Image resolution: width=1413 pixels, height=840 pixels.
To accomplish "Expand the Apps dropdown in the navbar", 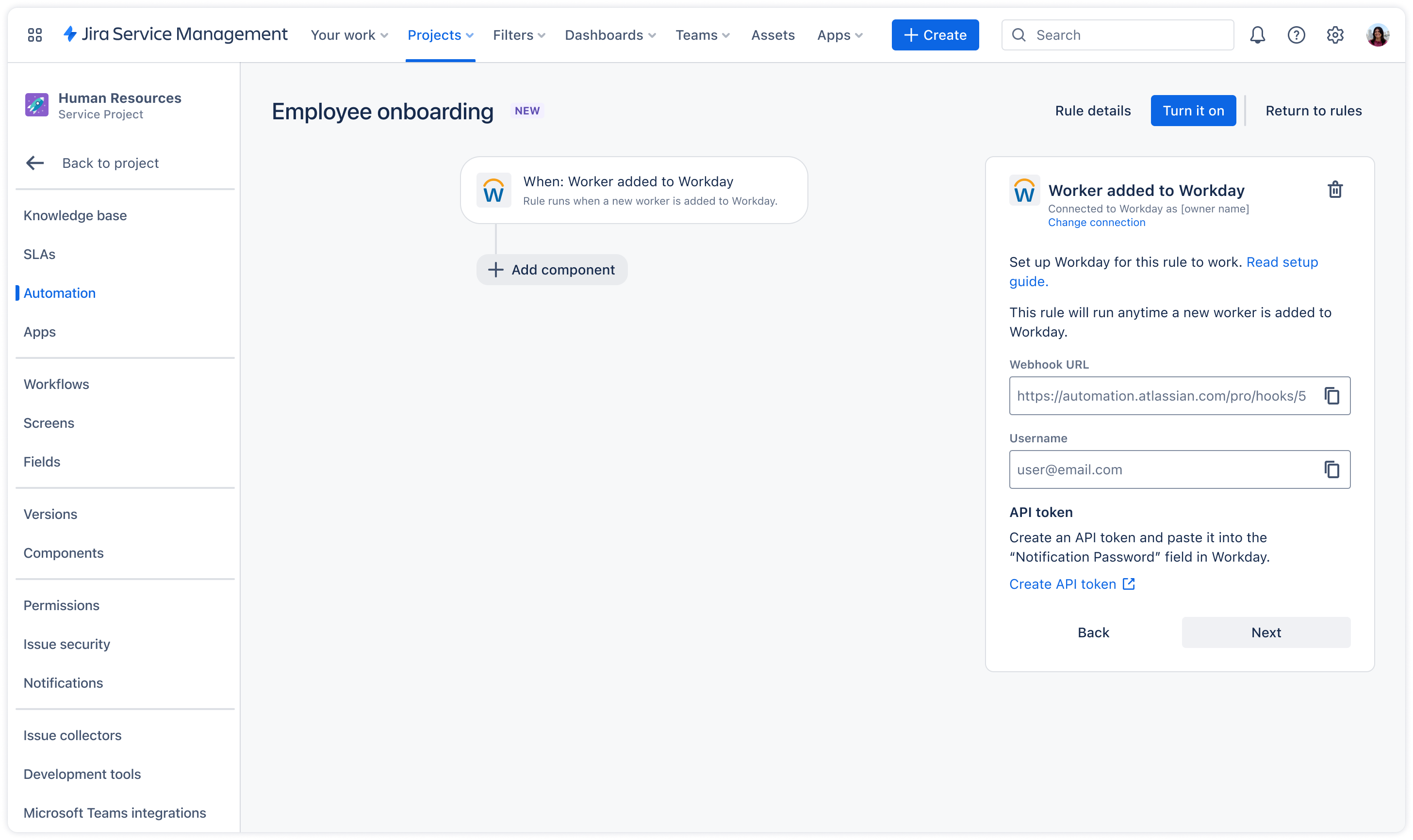I will [x=839, y=34].
